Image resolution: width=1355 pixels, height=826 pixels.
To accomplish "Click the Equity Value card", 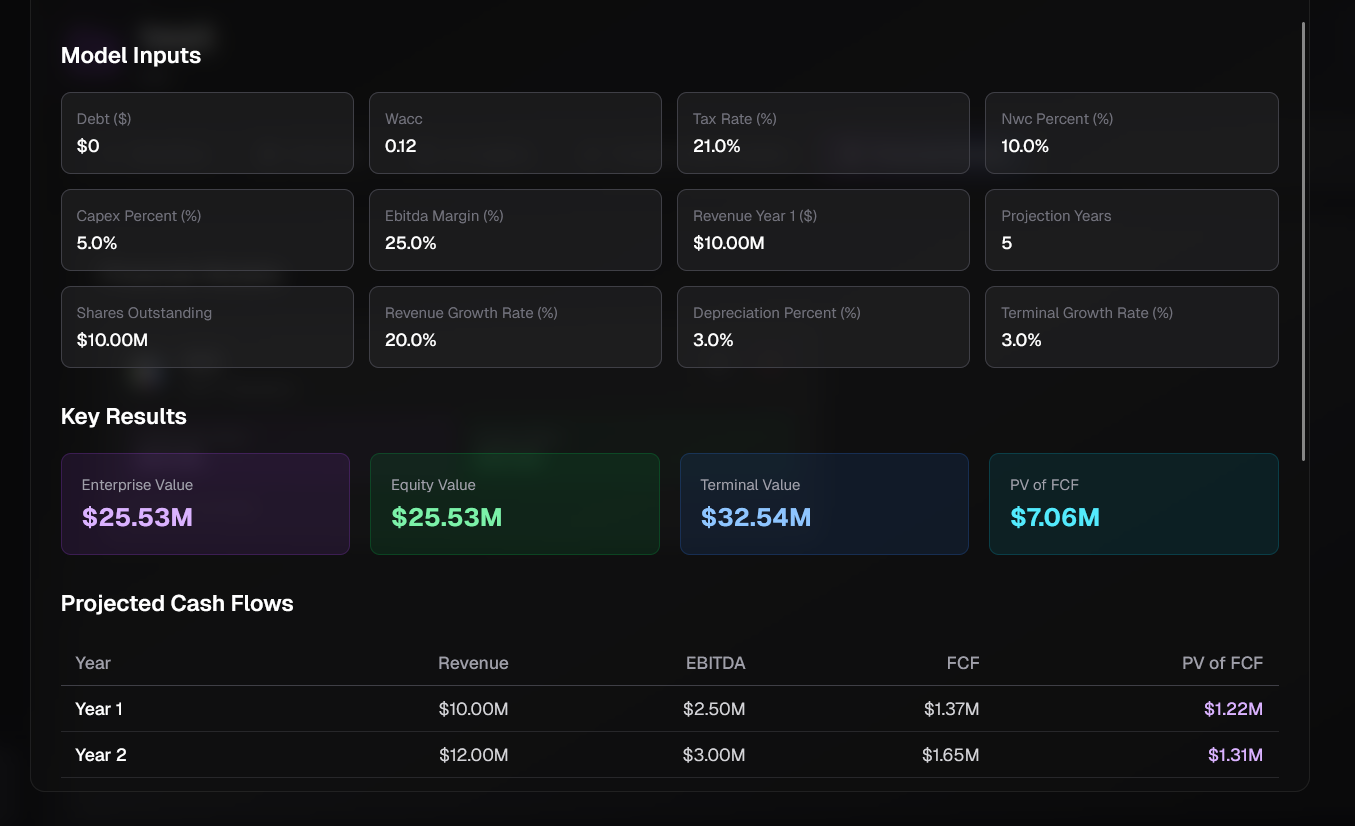I will click(514, 503).
